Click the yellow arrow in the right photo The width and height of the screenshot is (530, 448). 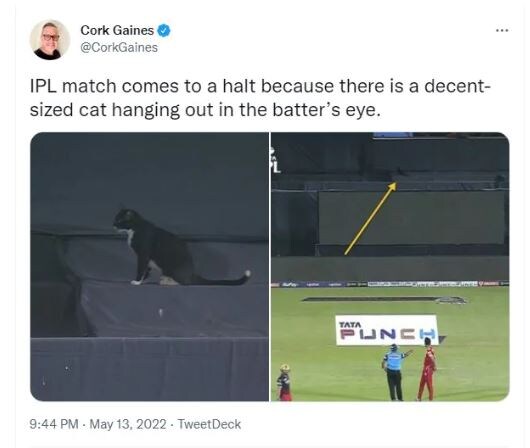click(x=370, y=218)
